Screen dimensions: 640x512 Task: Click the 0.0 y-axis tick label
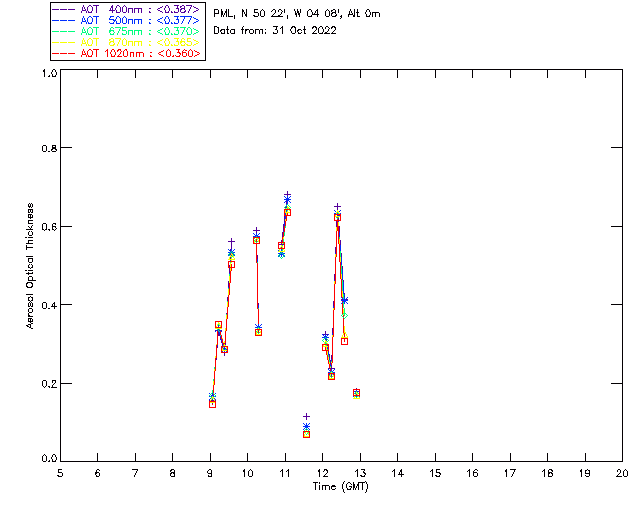point(49,459)
